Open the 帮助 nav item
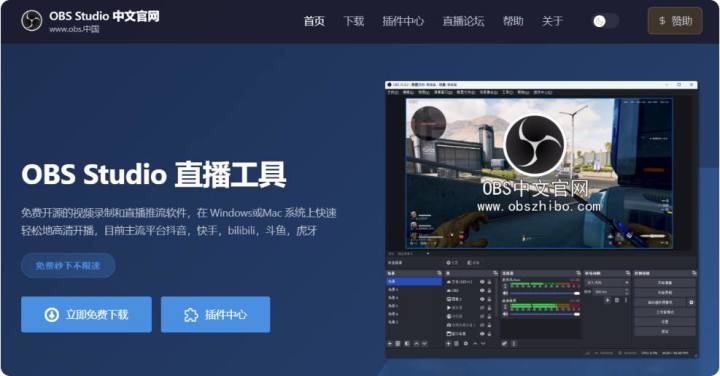Viewport: 720px width, 376px height. click(513, 21)
